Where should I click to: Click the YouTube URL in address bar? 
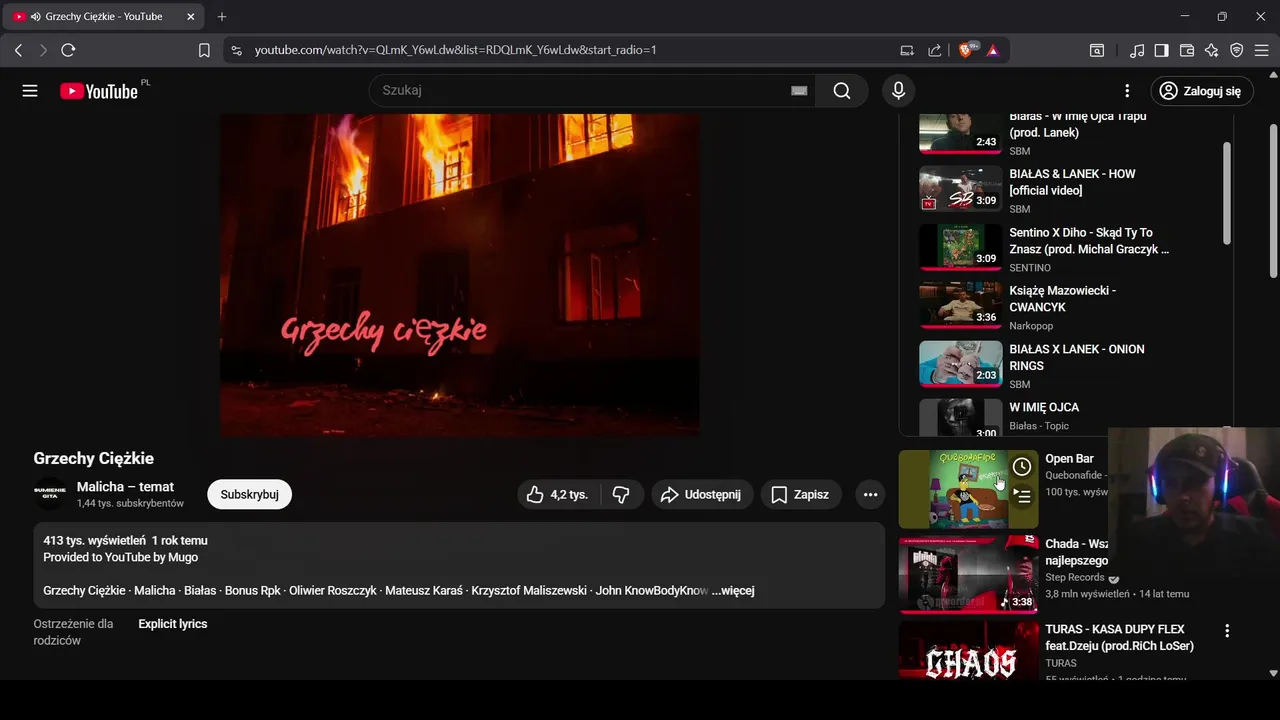[x=455, y=50]
